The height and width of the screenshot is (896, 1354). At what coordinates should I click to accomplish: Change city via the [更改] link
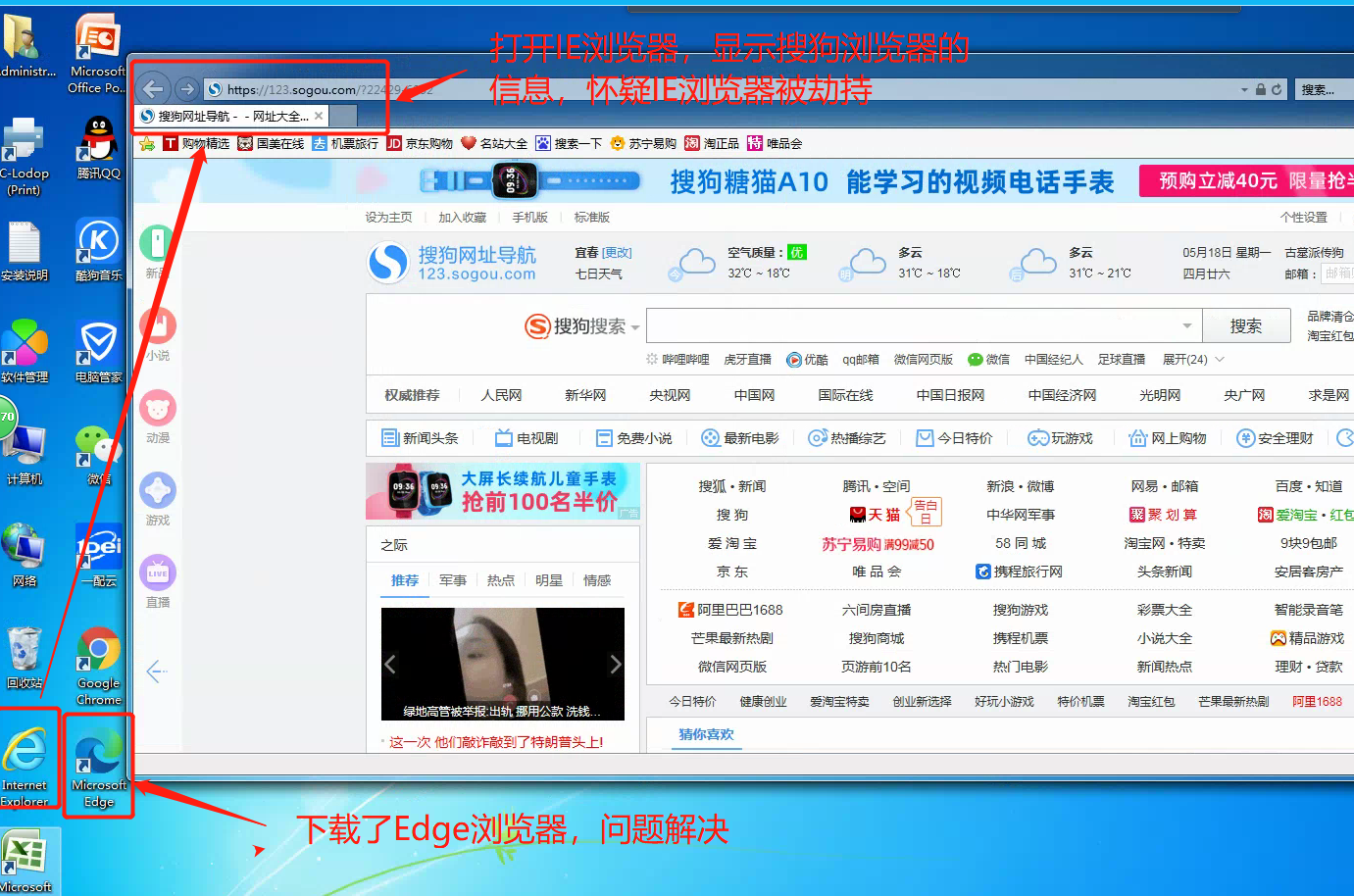pyautogui.click(x=618, y=253)
